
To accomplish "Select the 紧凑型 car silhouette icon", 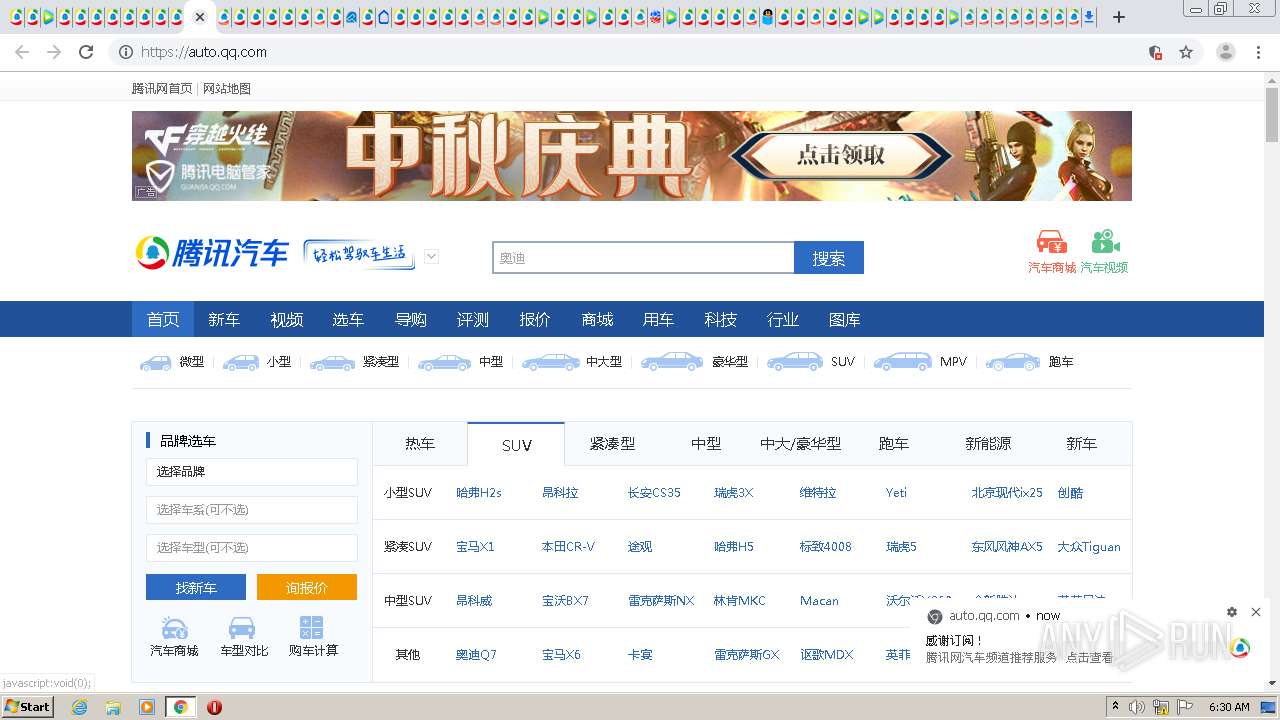I will click(332, 362).
